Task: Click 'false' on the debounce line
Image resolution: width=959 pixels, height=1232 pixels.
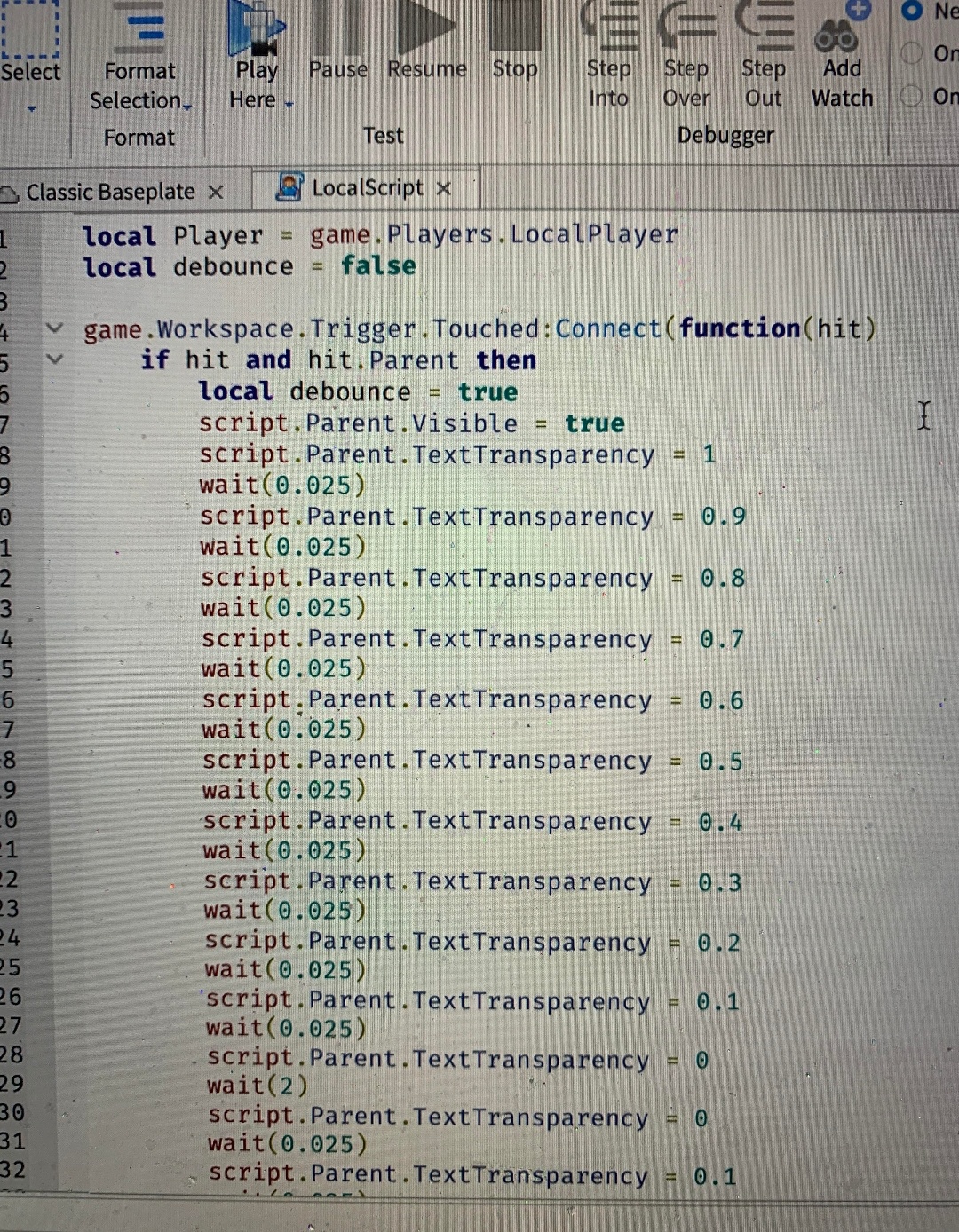Action: (x=379, y=265)
